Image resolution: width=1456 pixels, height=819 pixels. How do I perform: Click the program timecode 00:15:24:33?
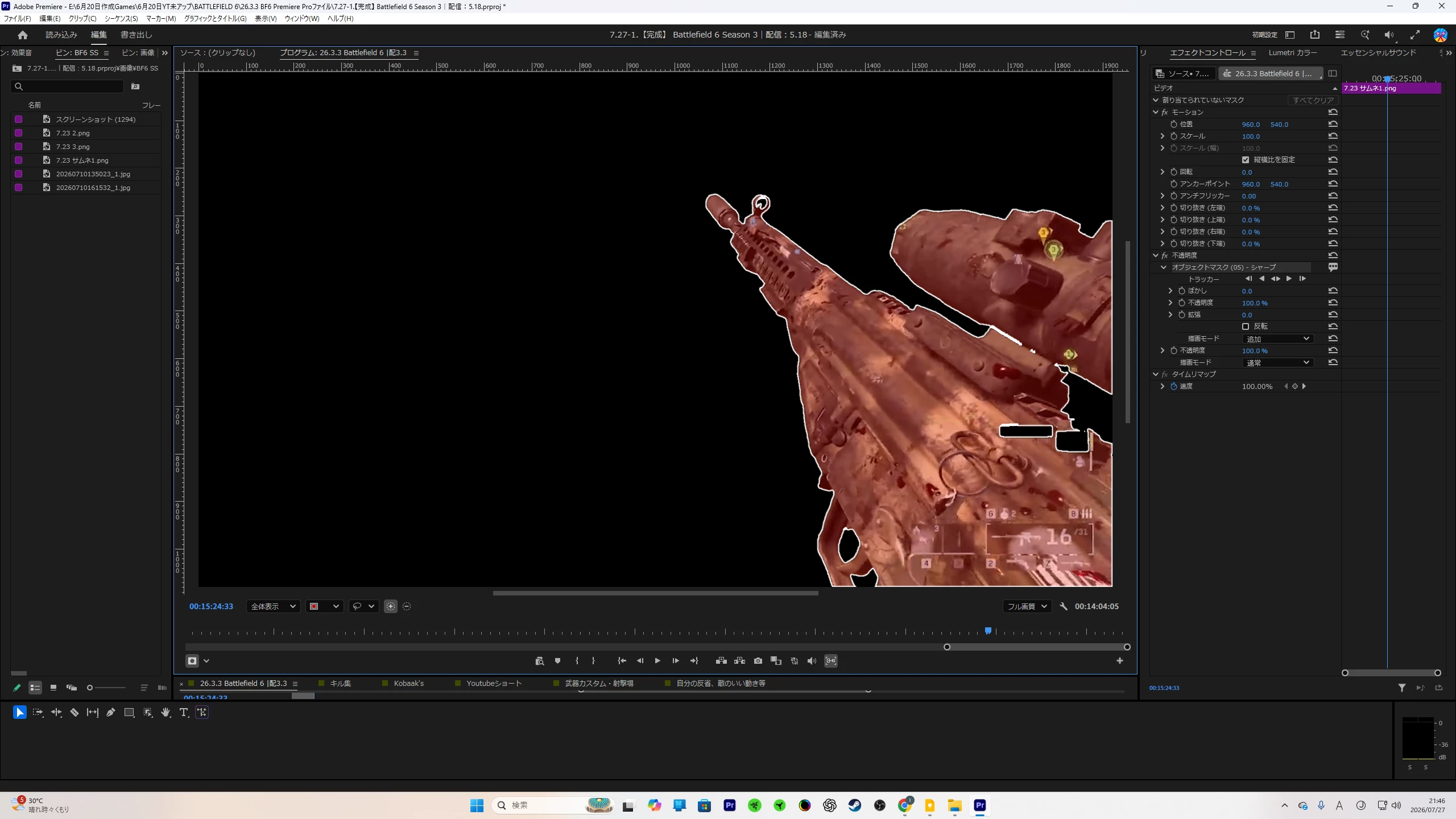(x=211, y=606)
